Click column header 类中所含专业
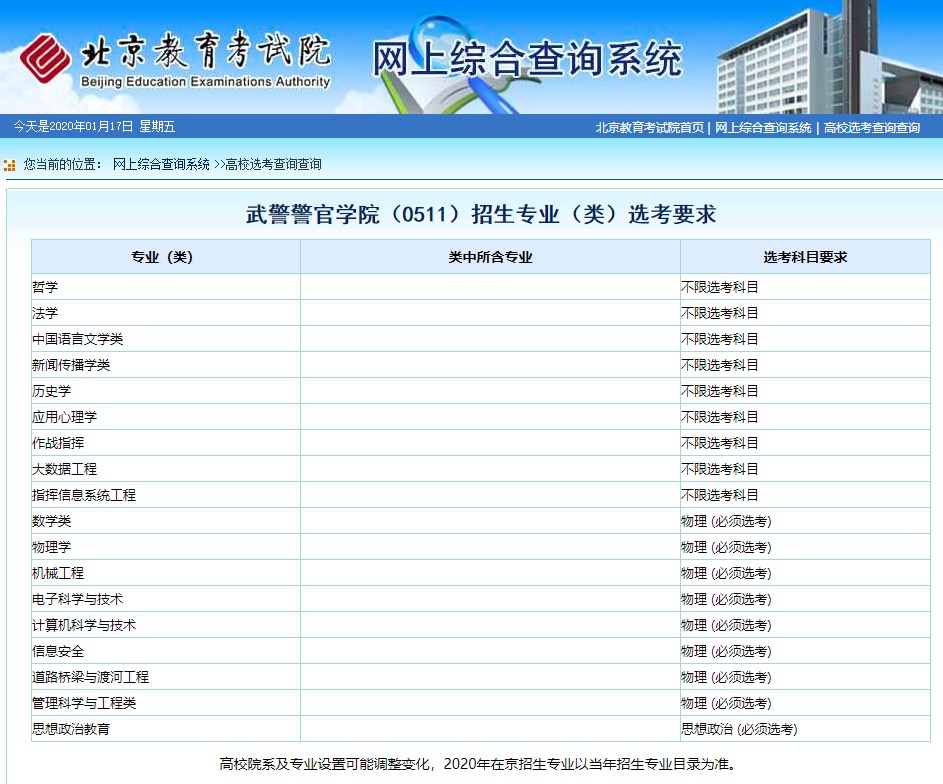The height and width of the screenshot is (784, 943). pos(490,257)
